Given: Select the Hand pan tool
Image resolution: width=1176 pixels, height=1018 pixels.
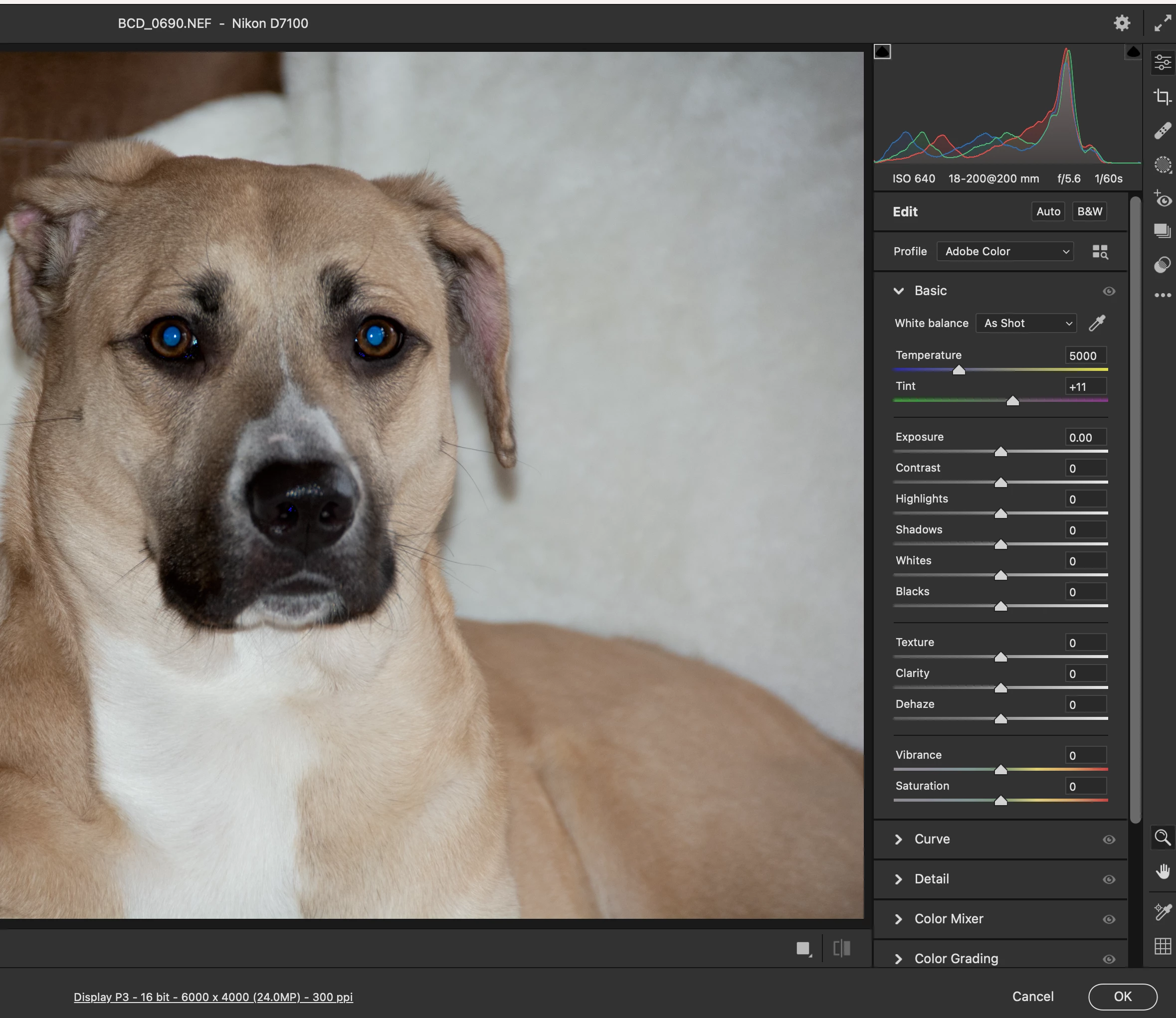Looking at the screenshot, I should coord(1163,871).
